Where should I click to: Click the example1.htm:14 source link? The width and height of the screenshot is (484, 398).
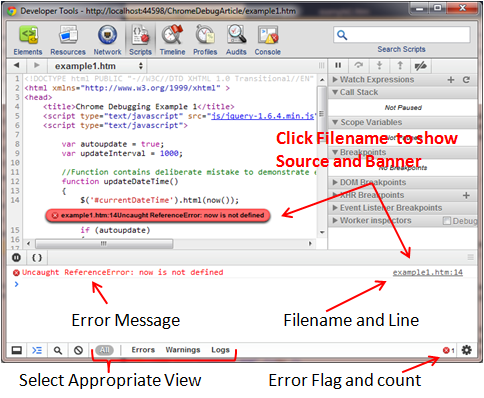[428, 272]
